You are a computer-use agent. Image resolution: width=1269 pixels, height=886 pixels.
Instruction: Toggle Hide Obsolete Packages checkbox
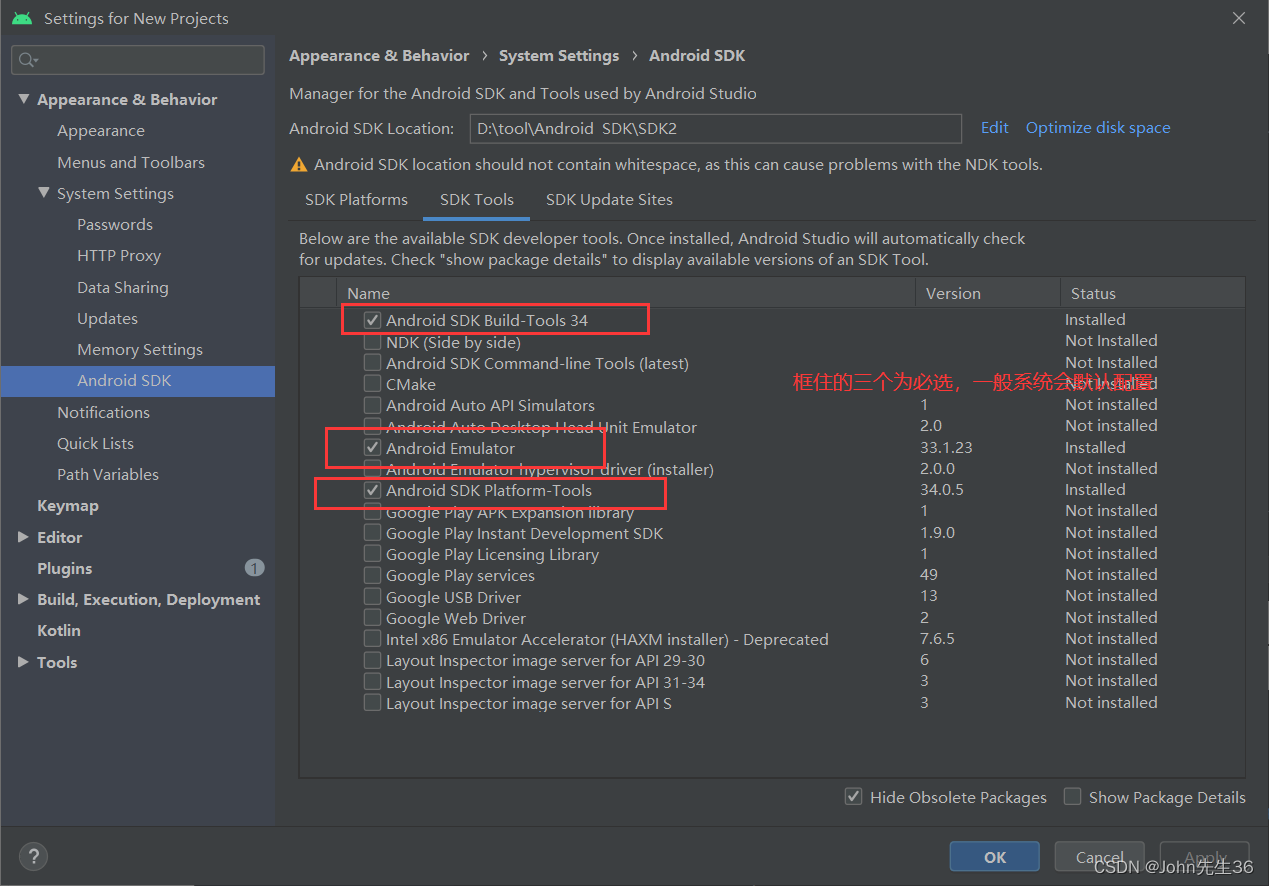point(853,797)
